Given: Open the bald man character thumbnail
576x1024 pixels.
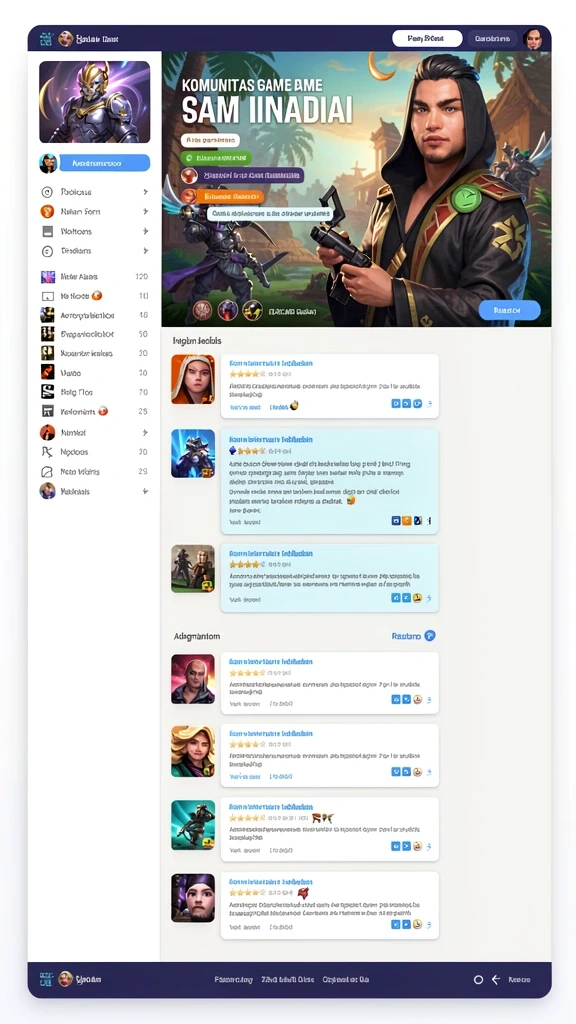Looking at the screenshot, I should (x=193, y=679).
